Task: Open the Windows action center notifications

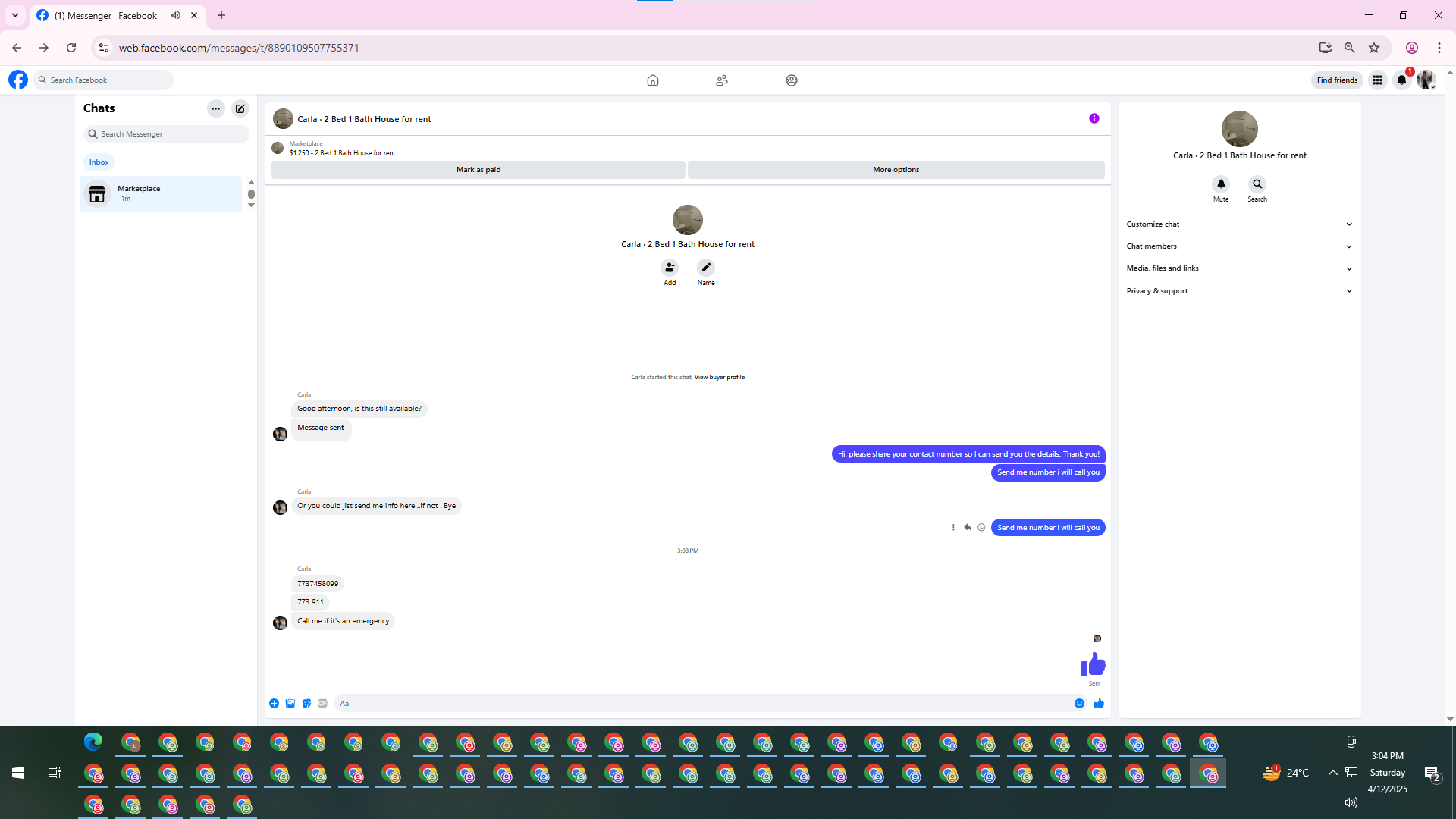Action: [1432, 773]
